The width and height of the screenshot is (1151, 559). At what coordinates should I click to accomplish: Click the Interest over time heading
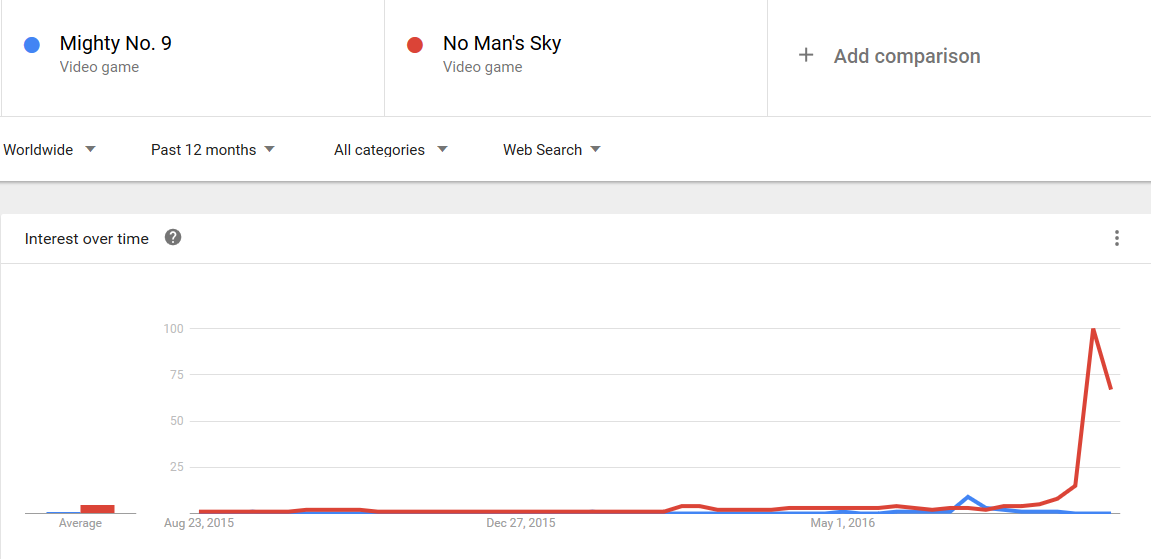pyautogui.click(x=87, y=239)
